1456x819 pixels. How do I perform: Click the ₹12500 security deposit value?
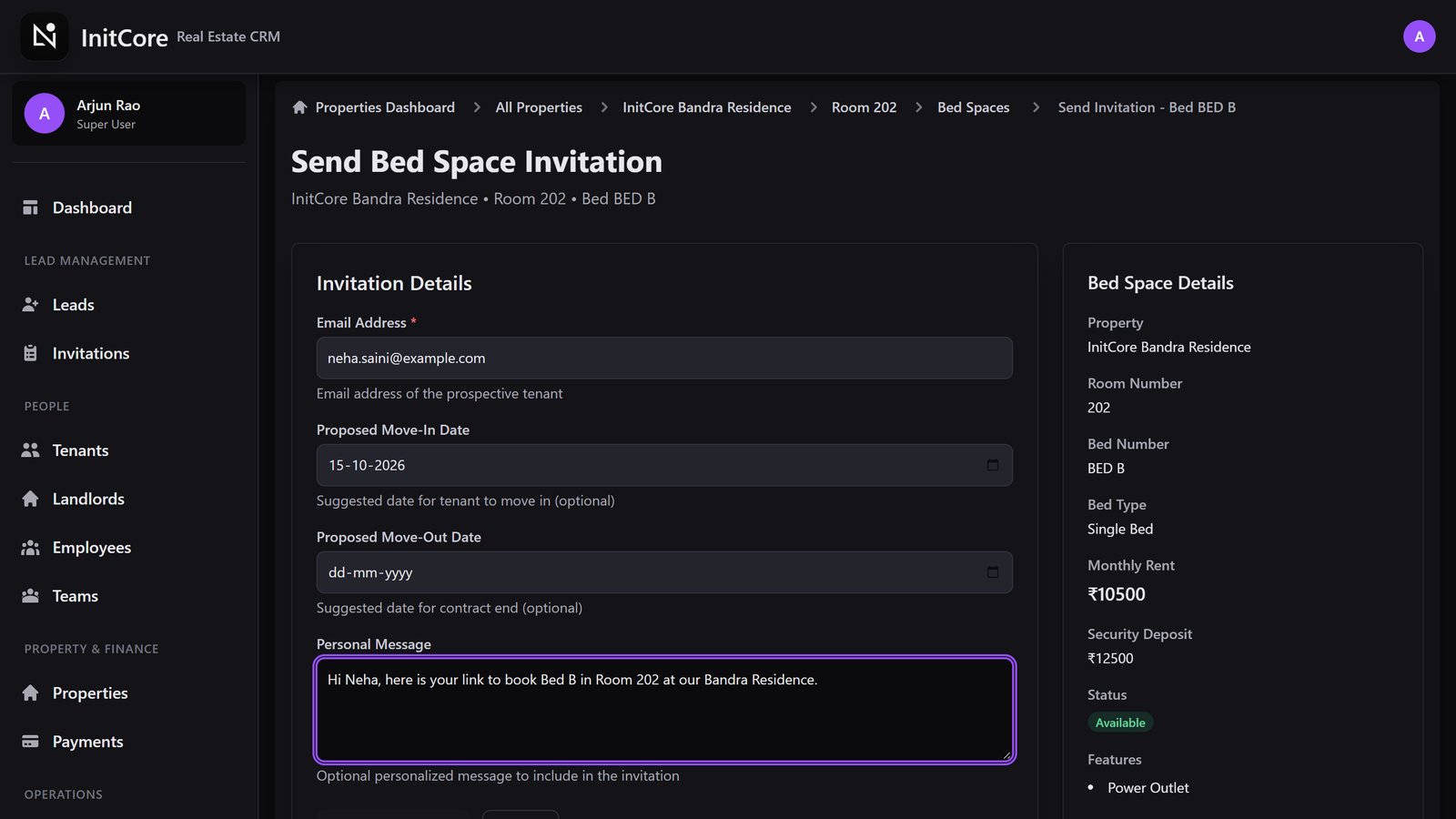tap(1110, 658)
